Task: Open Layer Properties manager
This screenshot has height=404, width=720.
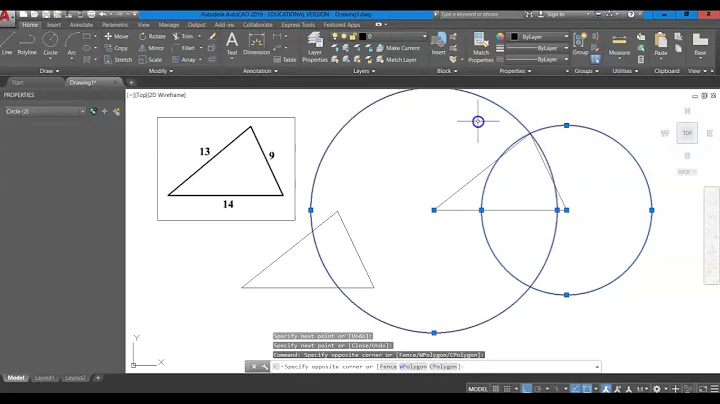Action: point(315,47)
